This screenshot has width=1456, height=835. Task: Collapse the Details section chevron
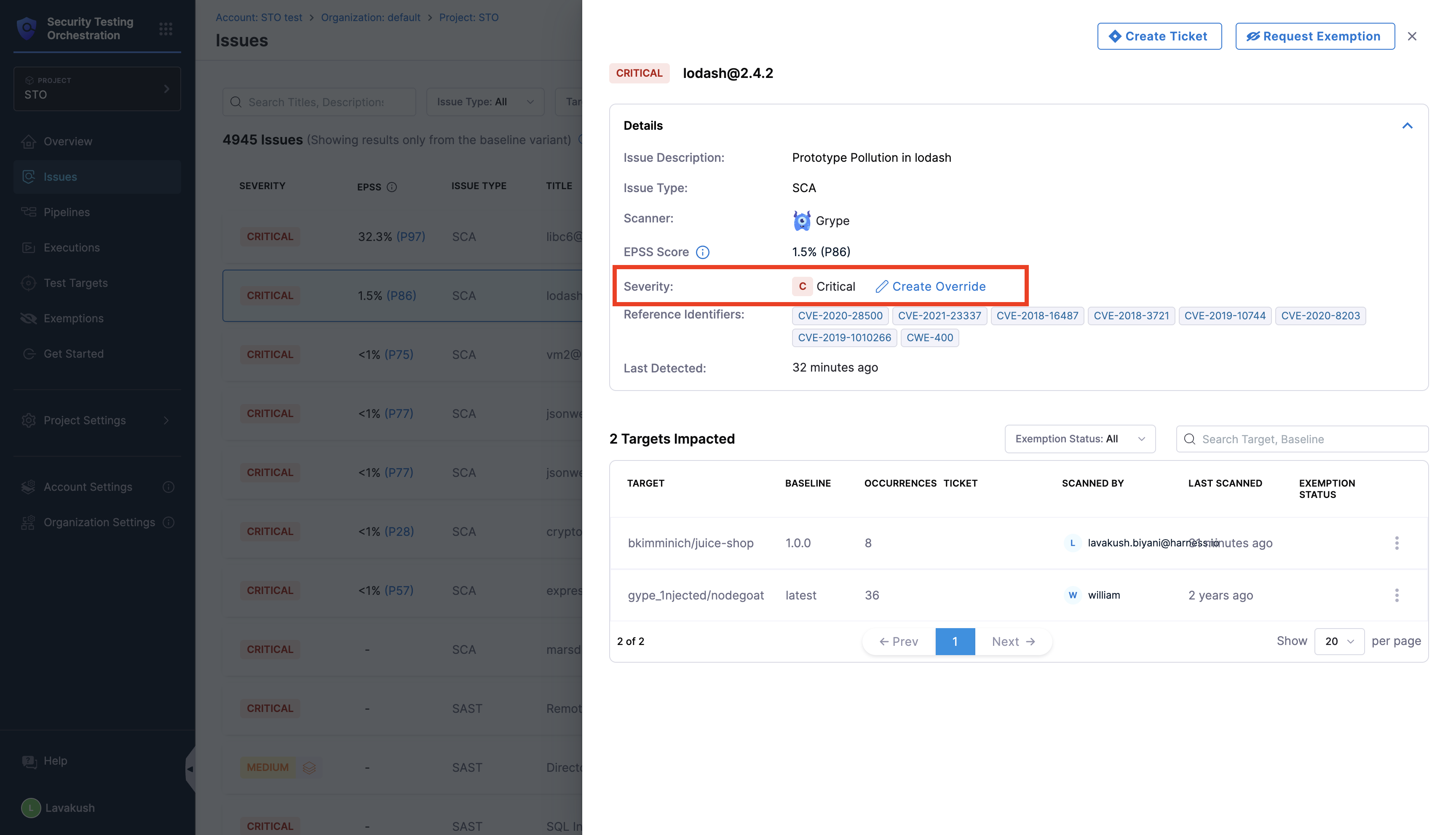[1407, 126]
